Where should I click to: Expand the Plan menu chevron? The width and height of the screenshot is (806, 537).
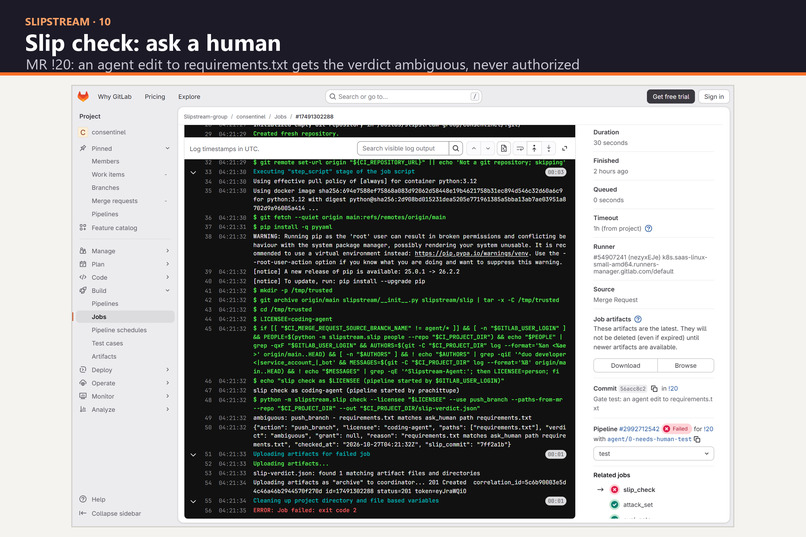click(168, 264)
